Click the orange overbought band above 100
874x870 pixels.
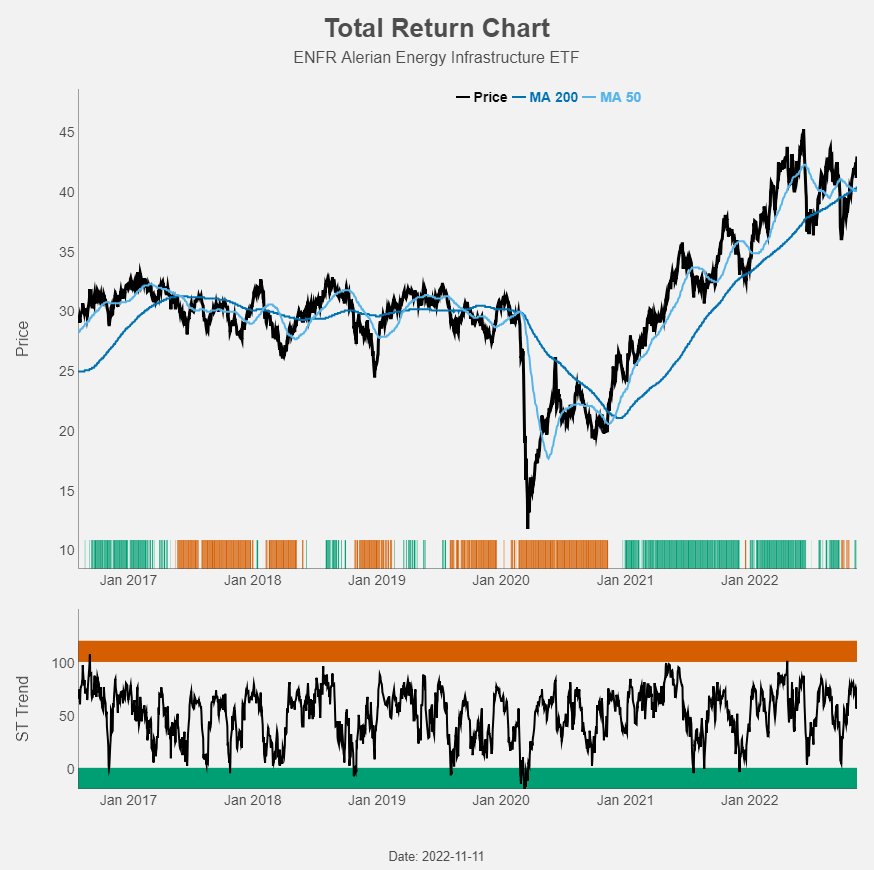coord(467,651)
